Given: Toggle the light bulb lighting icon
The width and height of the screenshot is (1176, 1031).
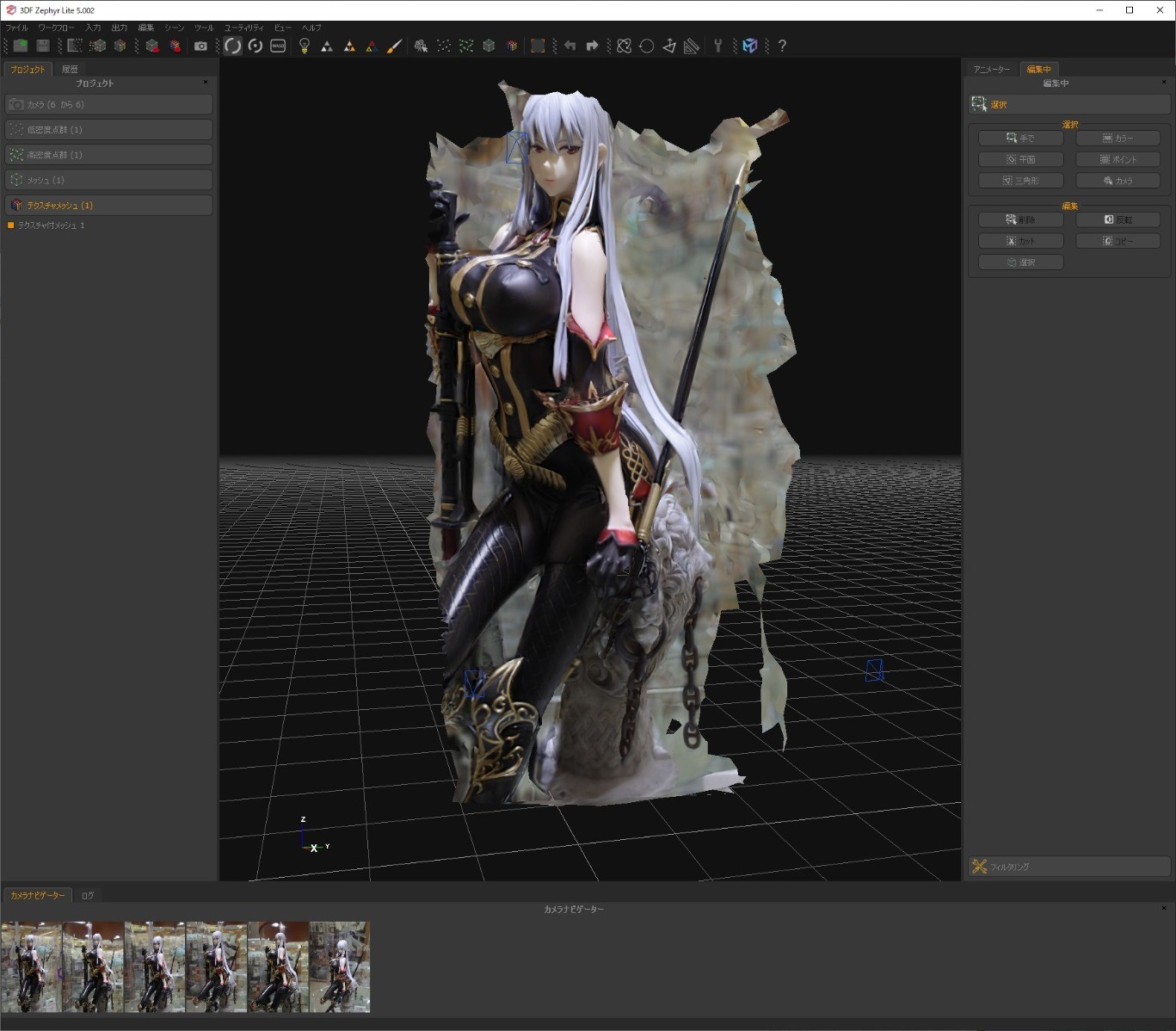Looking at the screenshot, I should 304,46.
